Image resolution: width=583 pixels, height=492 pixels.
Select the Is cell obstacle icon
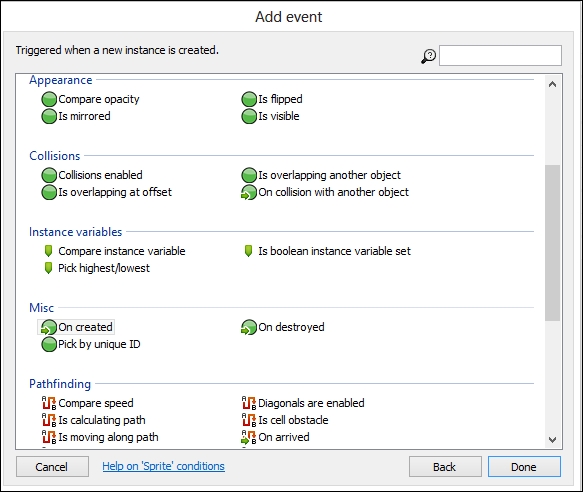(249, 420)
